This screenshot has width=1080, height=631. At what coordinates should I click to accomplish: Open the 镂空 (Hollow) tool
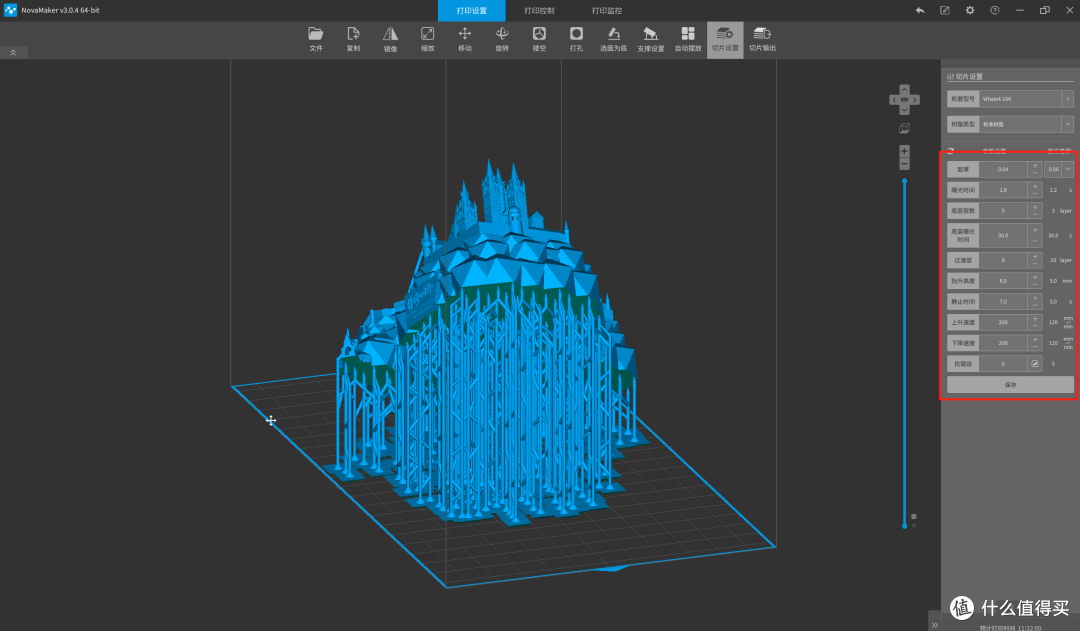click(539, 39)
